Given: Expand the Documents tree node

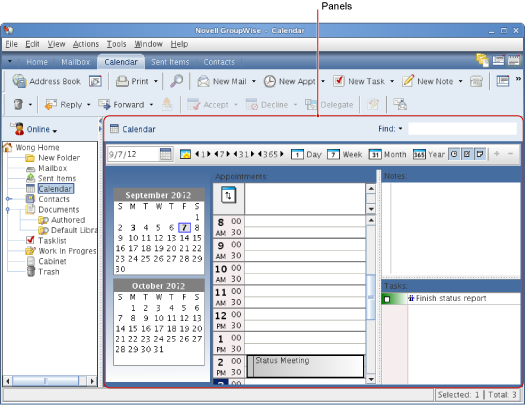Looking at the screenshot, I should 8,210.
